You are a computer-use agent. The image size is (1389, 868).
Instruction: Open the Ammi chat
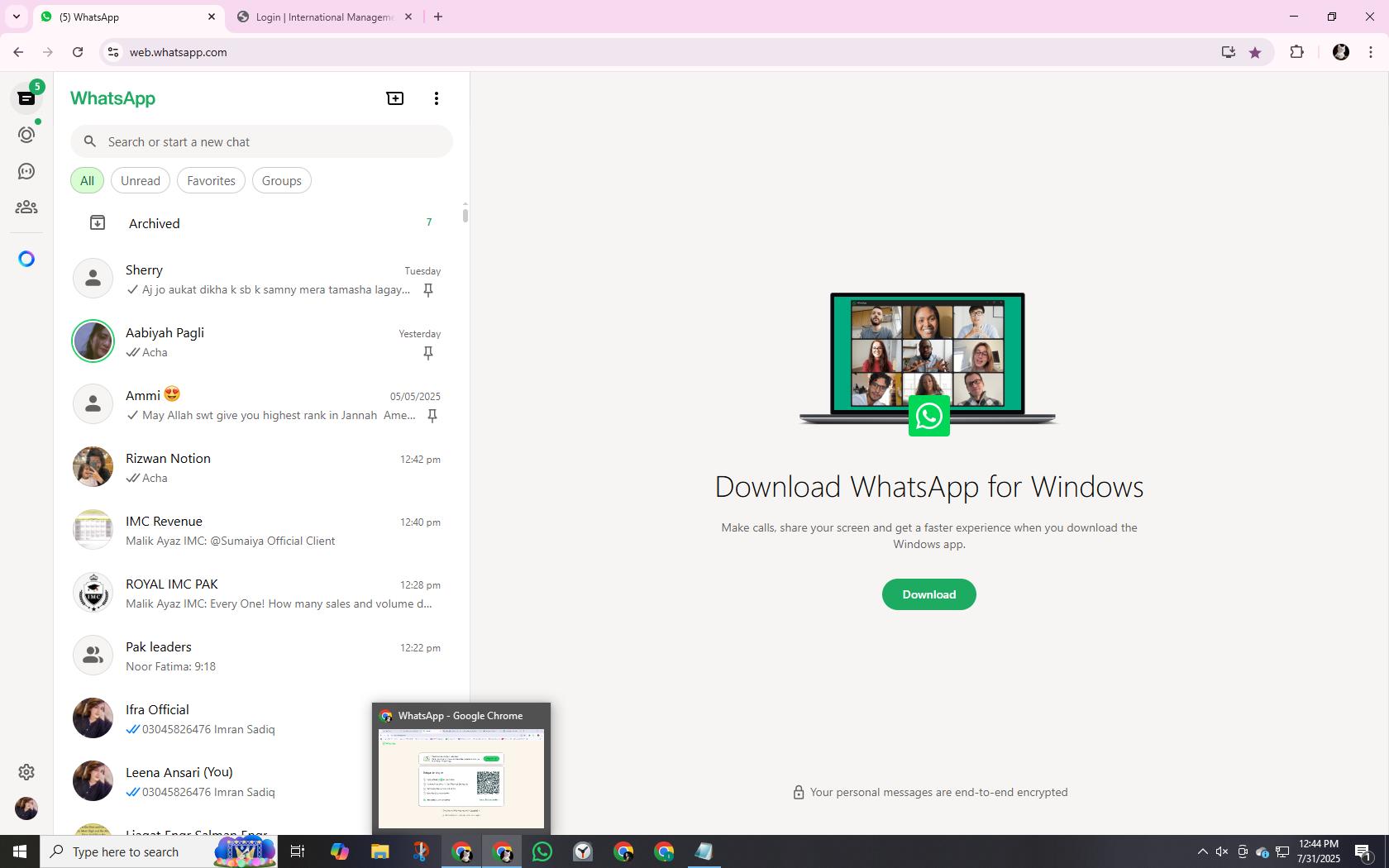coord(261,404)
